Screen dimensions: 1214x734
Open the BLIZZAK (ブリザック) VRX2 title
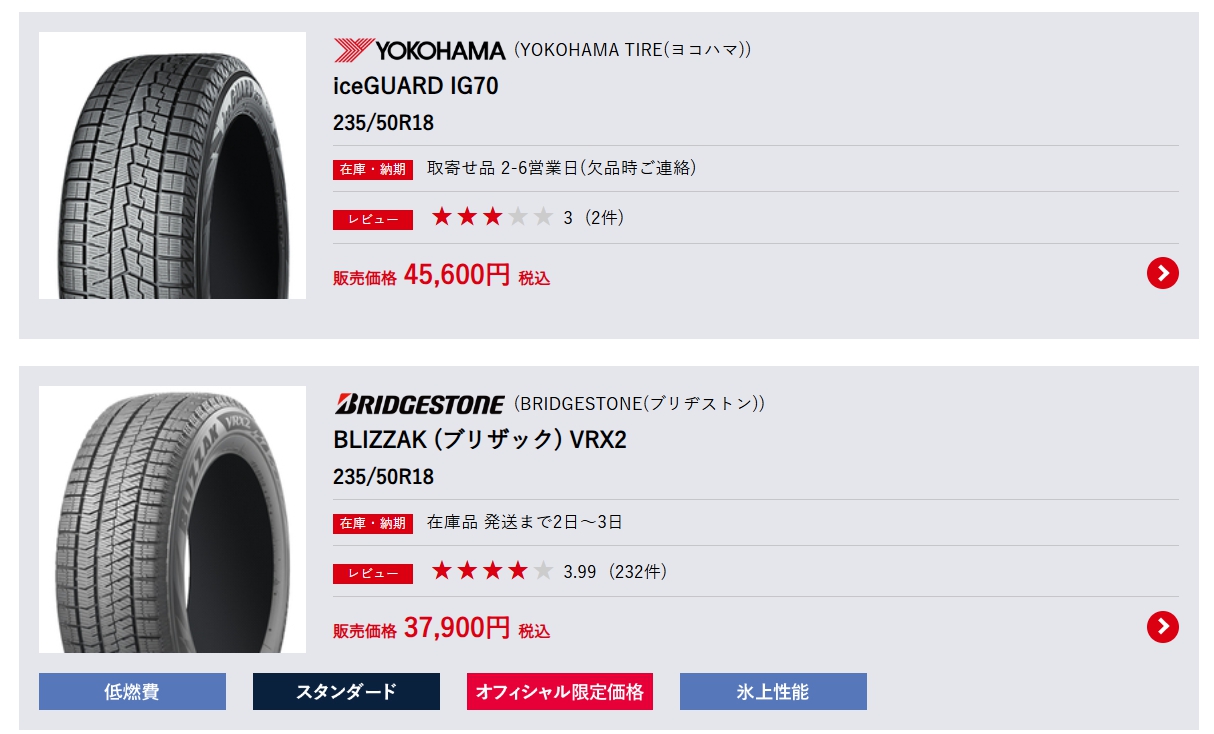pos(479,440)
